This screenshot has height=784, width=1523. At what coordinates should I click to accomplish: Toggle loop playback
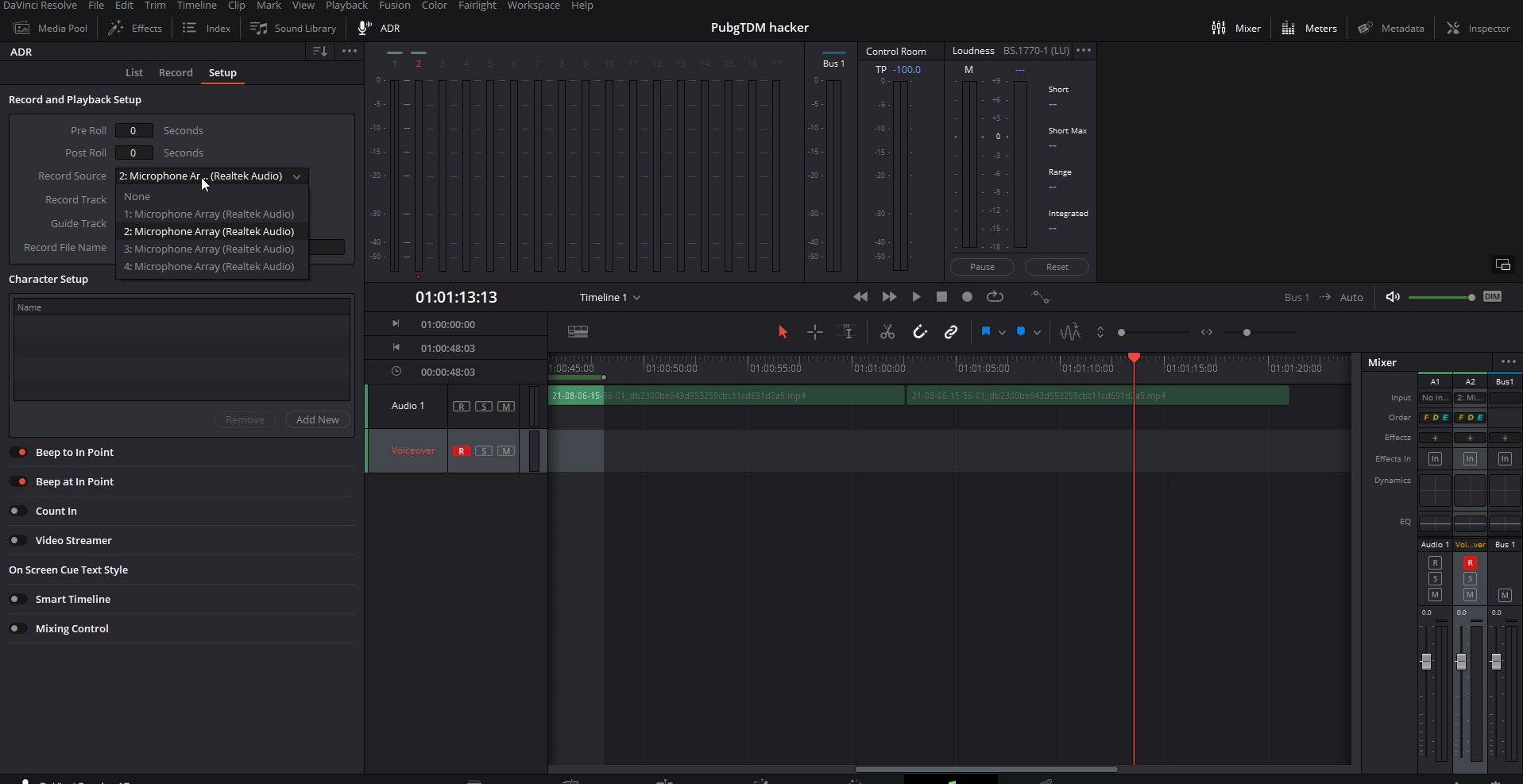995,297
